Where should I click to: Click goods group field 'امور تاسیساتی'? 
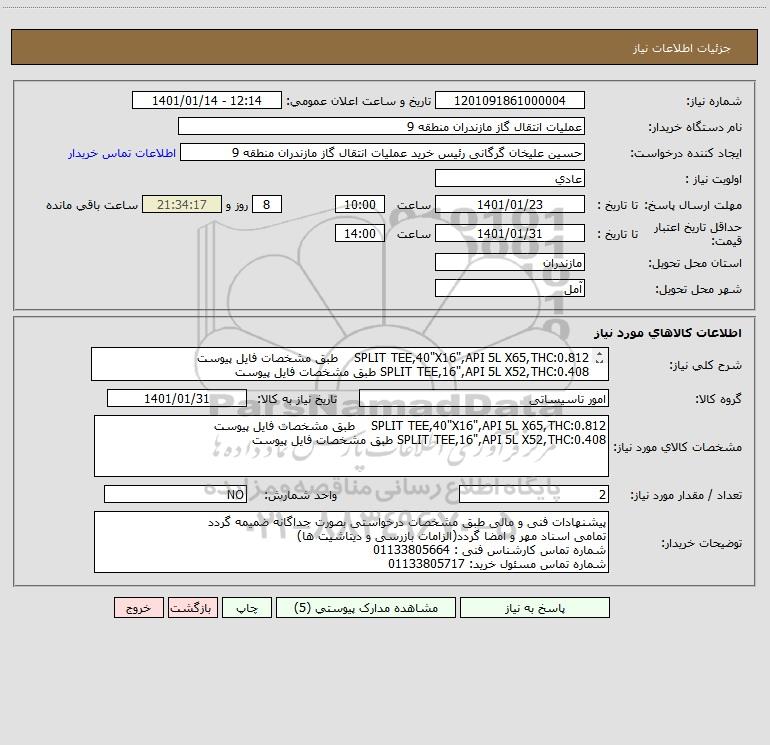484,398
